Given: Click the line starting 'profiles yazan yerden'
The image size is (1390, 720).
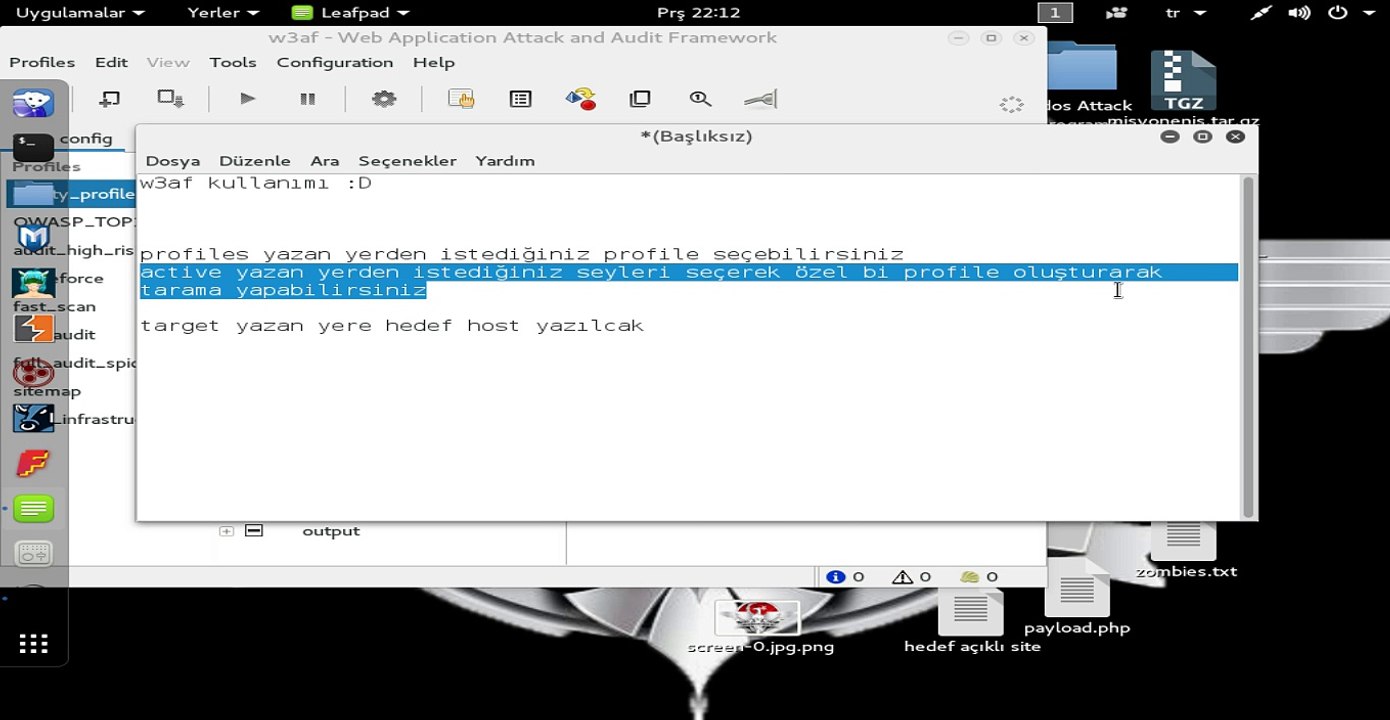Looking at the screenshot, I should (522, 254).
